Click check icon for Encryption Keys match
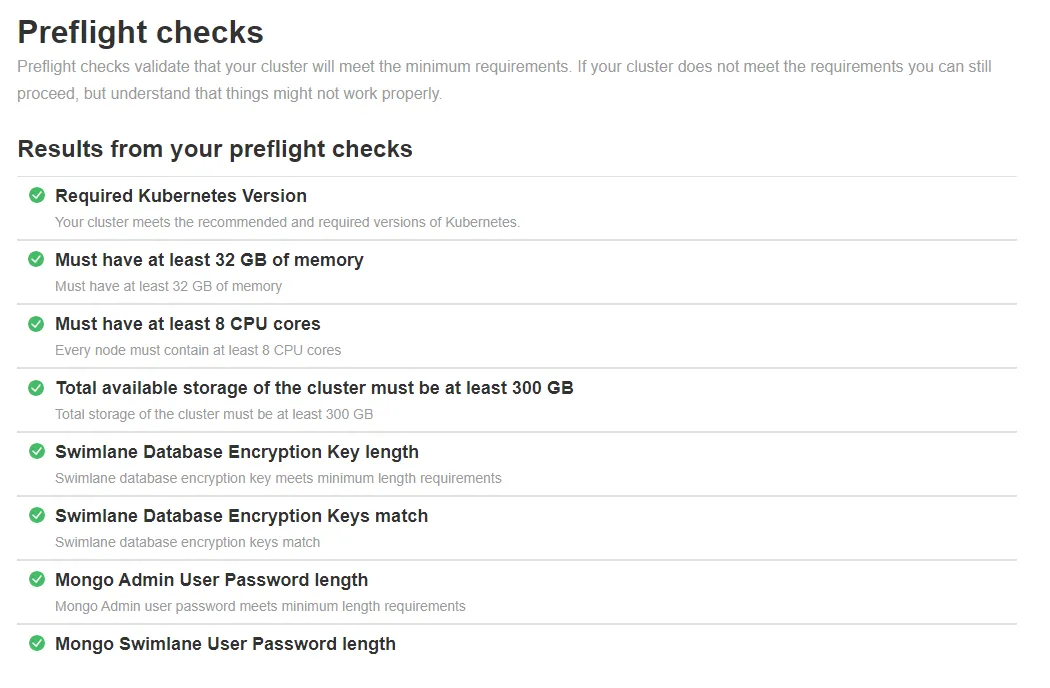Viewport: 1050px width, 688px height. (x=37, y=515)
